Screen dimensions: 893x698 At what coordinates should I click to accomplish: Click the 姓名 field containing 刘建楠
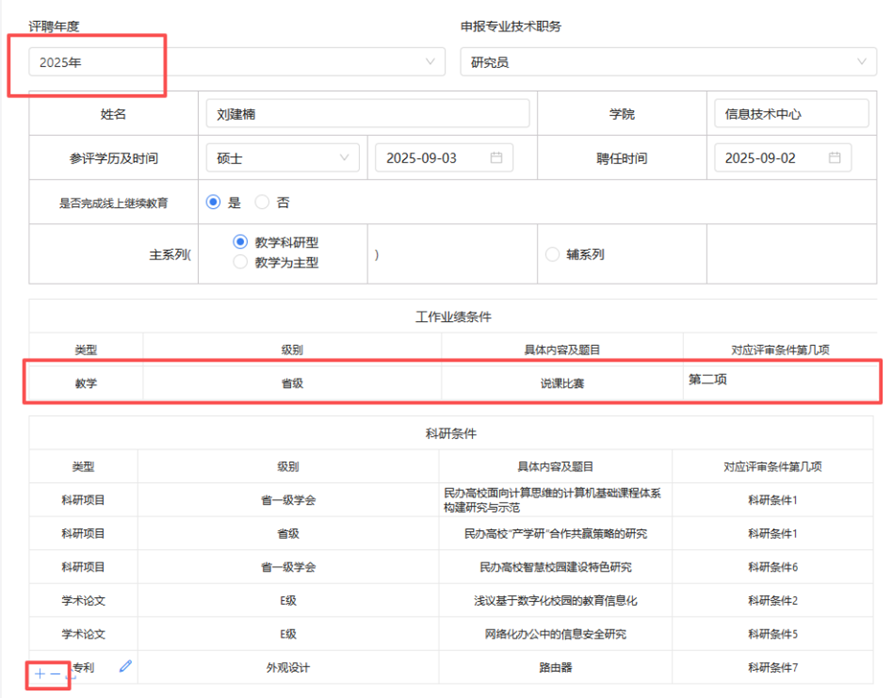click(x=367, y=114)
